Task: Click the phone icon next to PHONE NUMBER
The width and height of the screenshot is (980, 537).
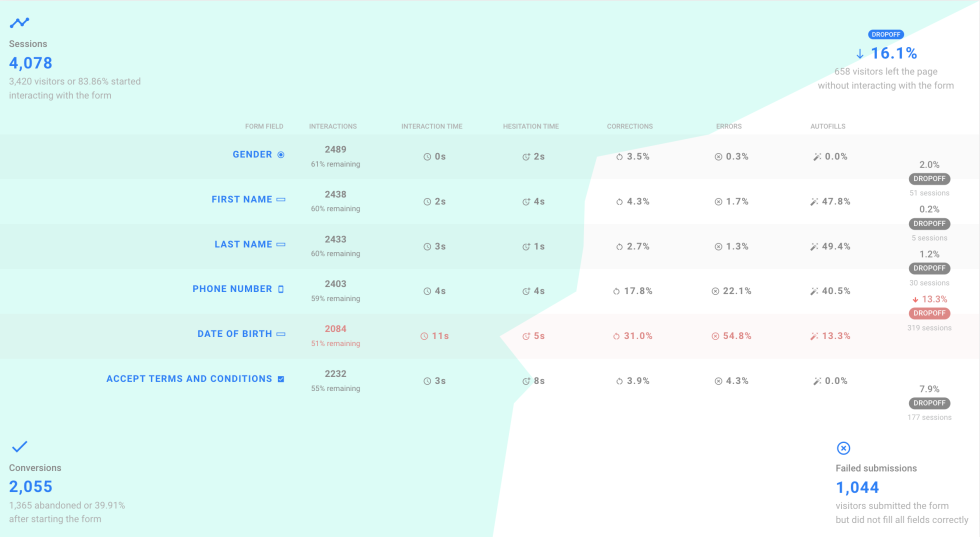Action: point(281,289)
